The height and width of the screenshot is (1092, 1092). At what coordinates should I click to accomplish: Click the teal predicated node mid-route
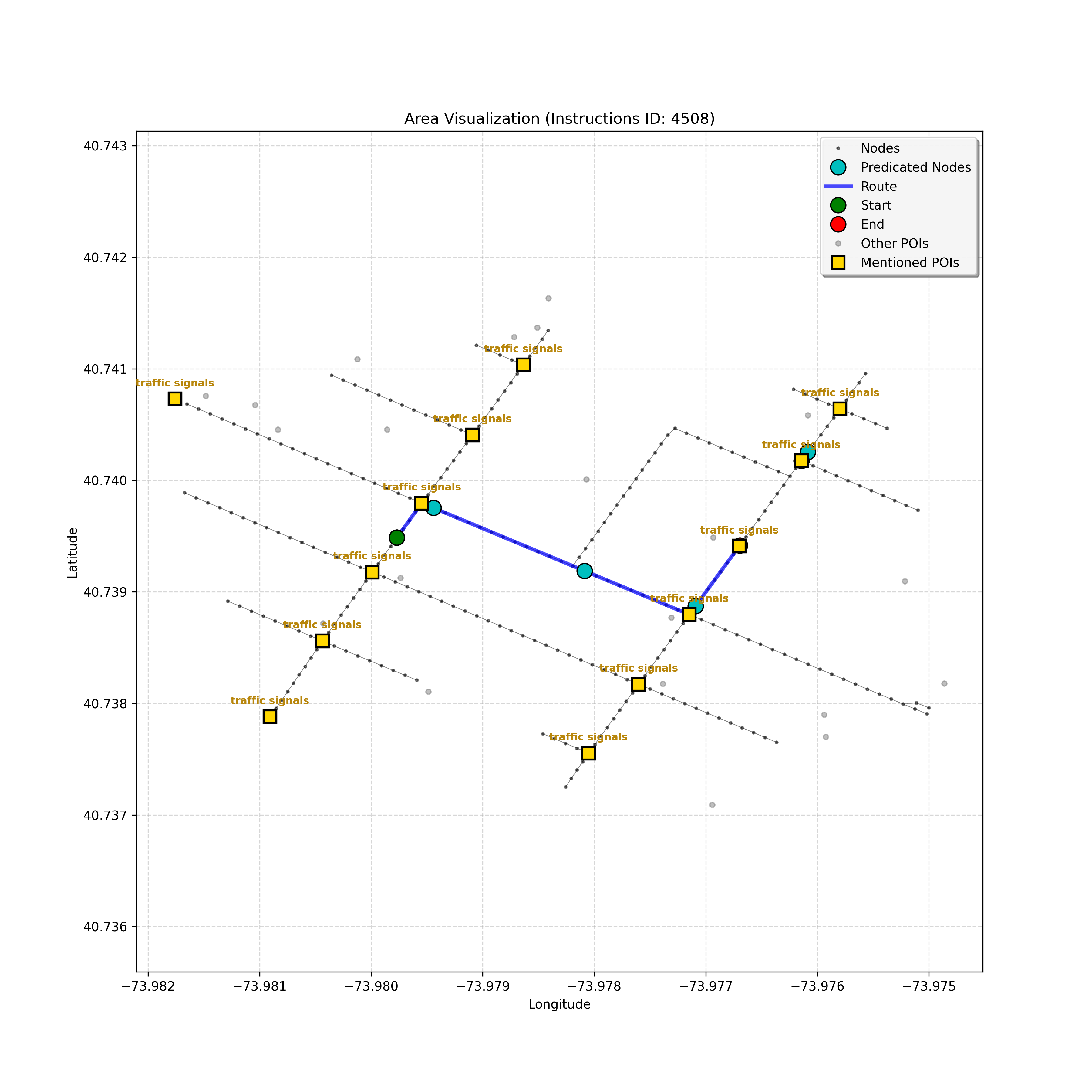point(585,571)
